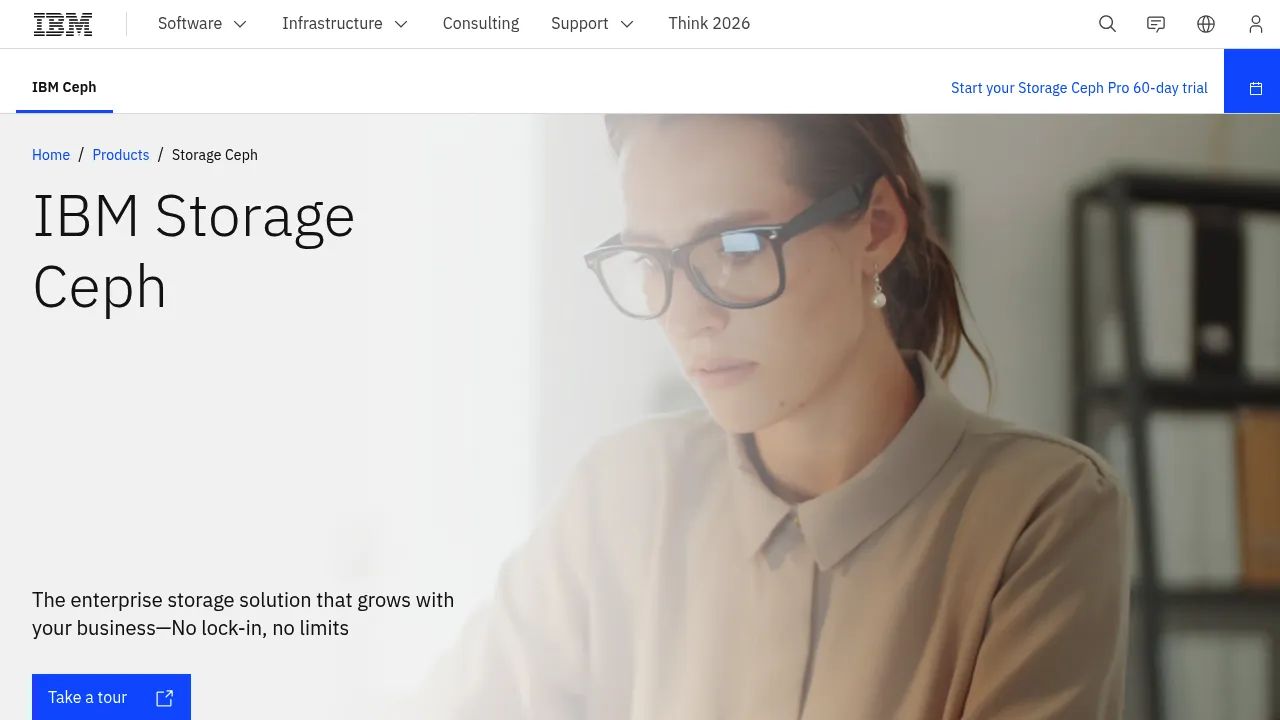The width and height of the screenshot is (1280, 720).
Task: Select the IBM Ceph tab
Action: coord(64,87)
